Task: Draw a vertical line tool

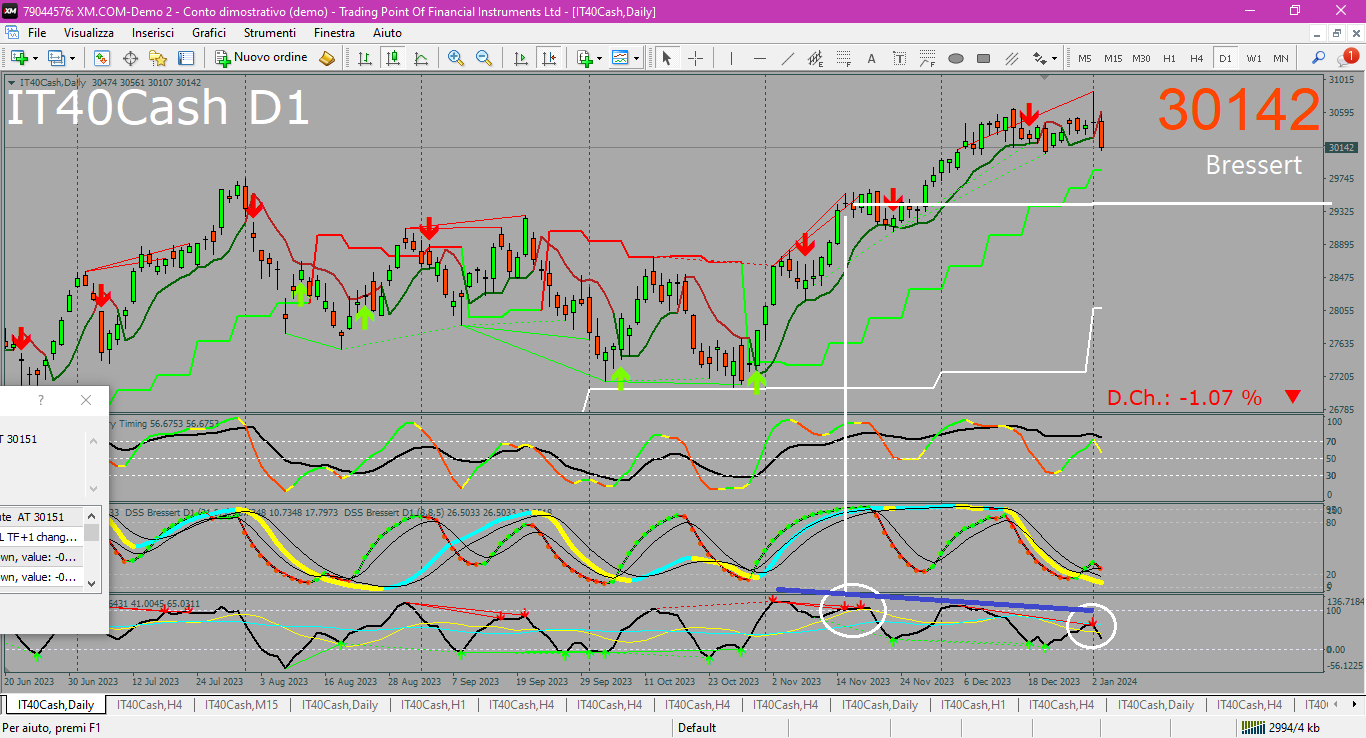Action: click(x=731, y=58)
